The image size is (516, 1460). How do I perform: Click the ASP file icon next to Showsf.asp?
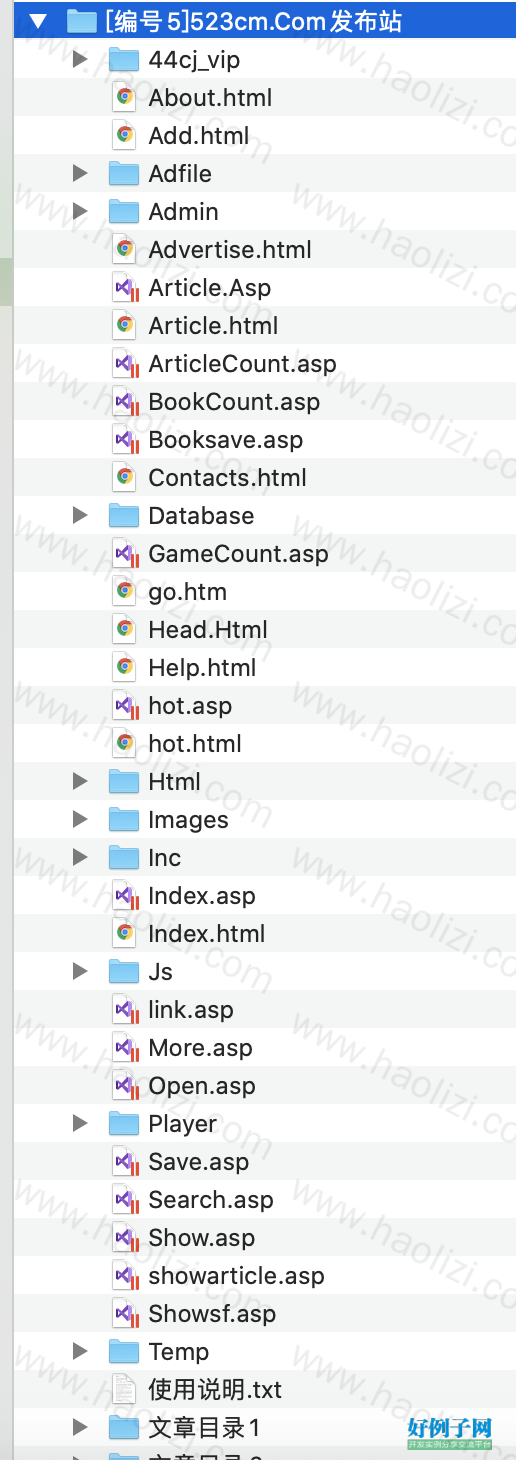(124, 1314)
